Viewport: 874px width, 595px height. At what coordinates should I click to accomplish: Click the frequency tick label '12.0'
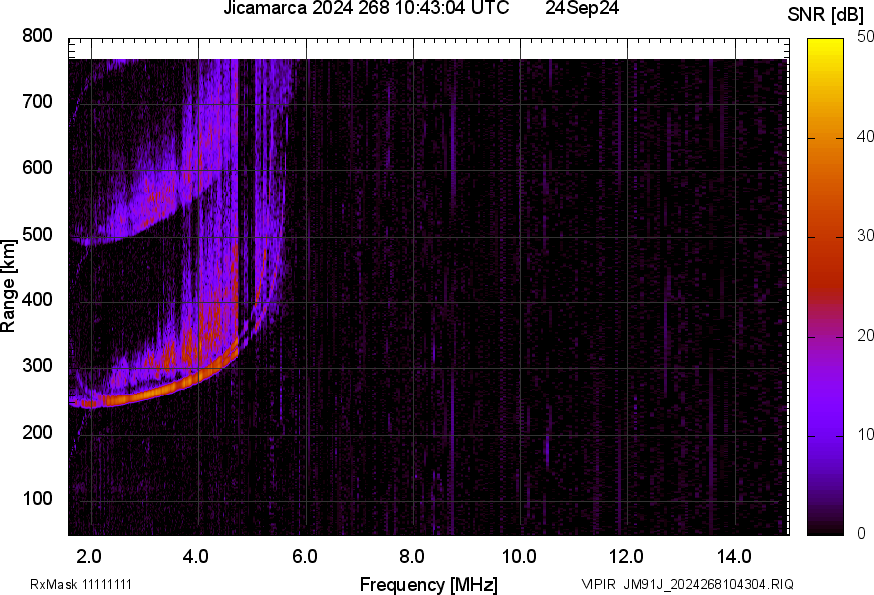coord(627,557)
